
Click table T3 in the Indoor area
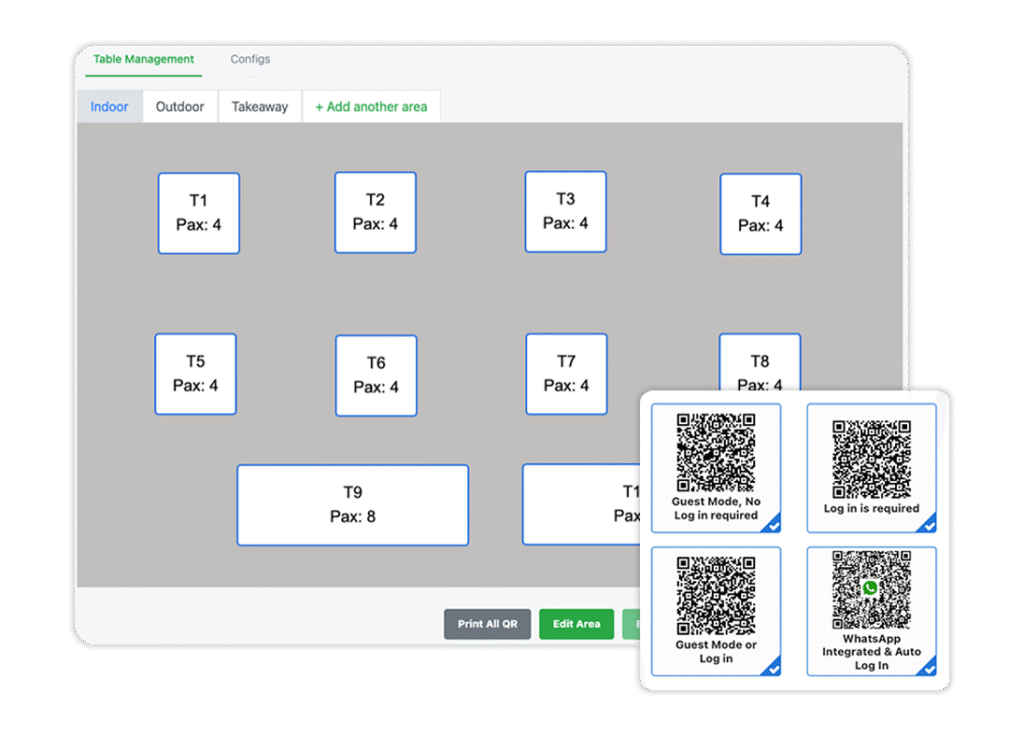click(x=565, y=211)
